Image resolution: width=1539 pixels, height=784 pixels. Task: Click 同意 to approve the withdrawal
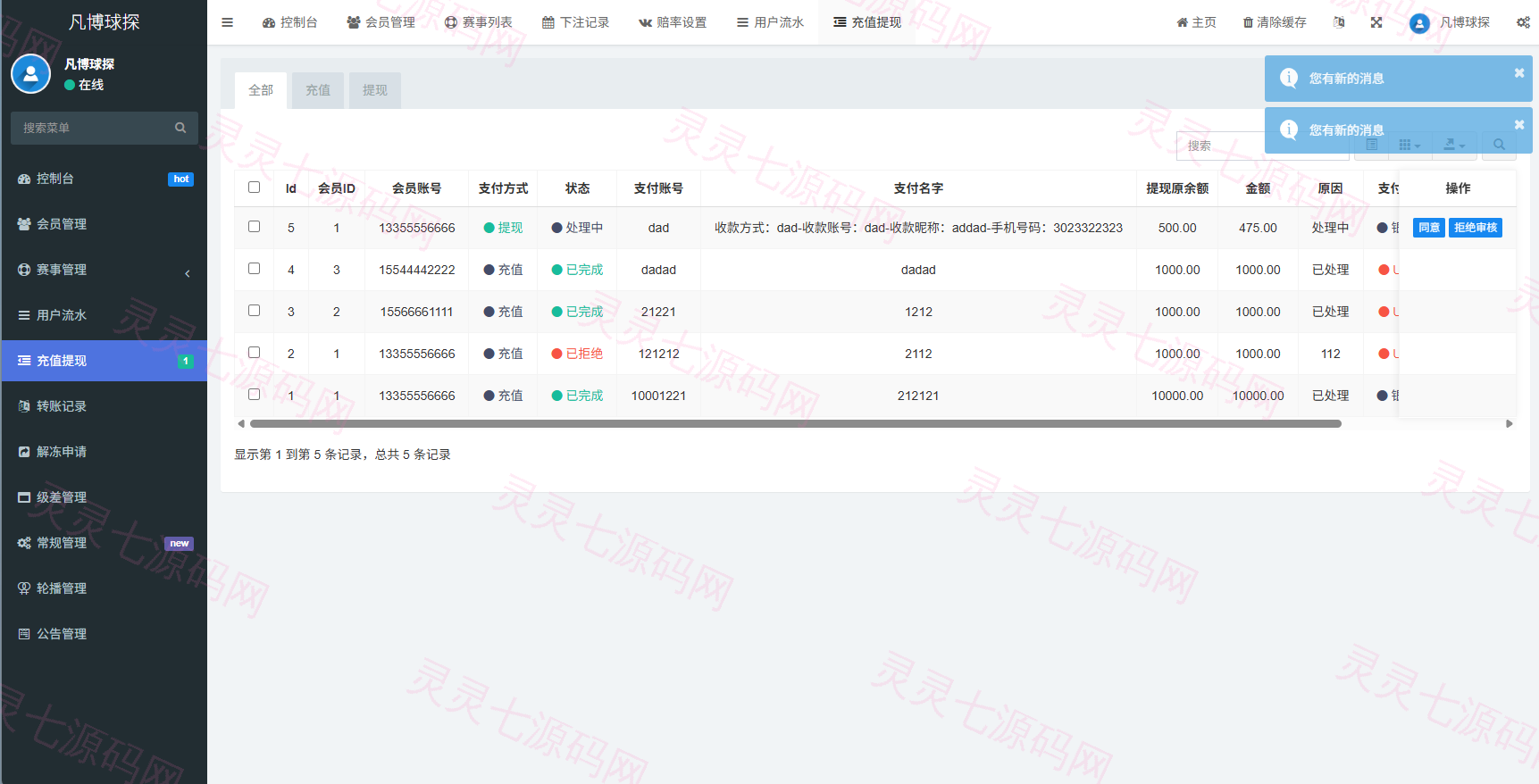pyautogui.click(x=1429, y=228)
